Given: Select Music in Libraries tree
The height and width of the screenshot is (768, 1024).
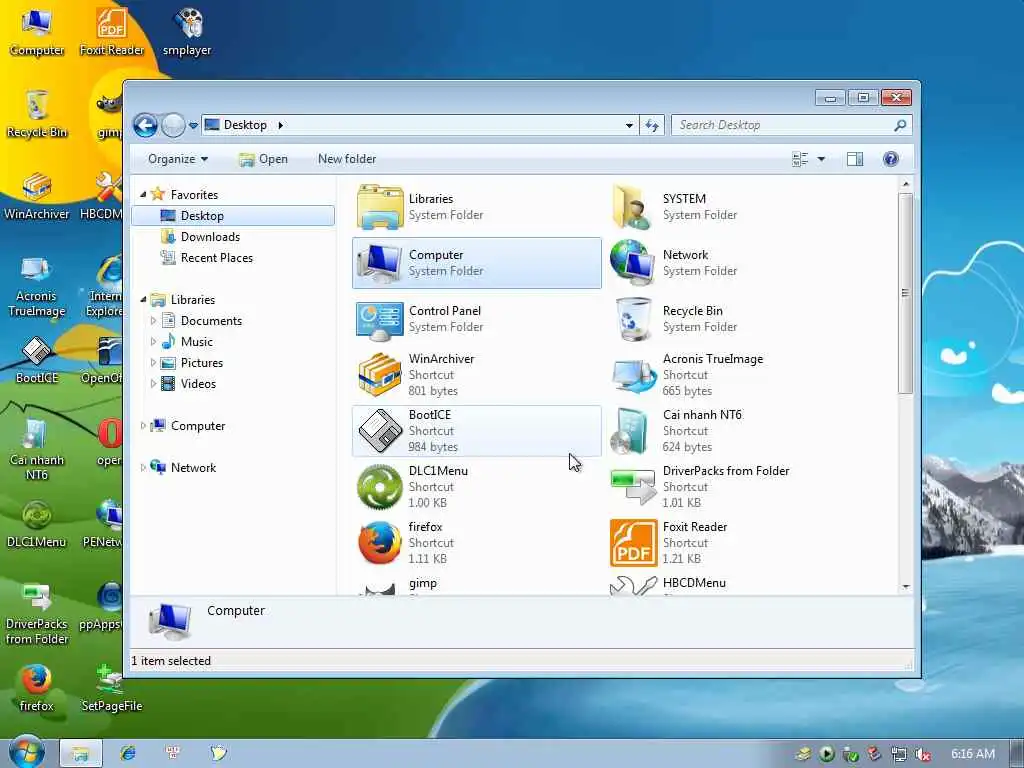Looking at the screenshot, I should [x=197, y=342].
